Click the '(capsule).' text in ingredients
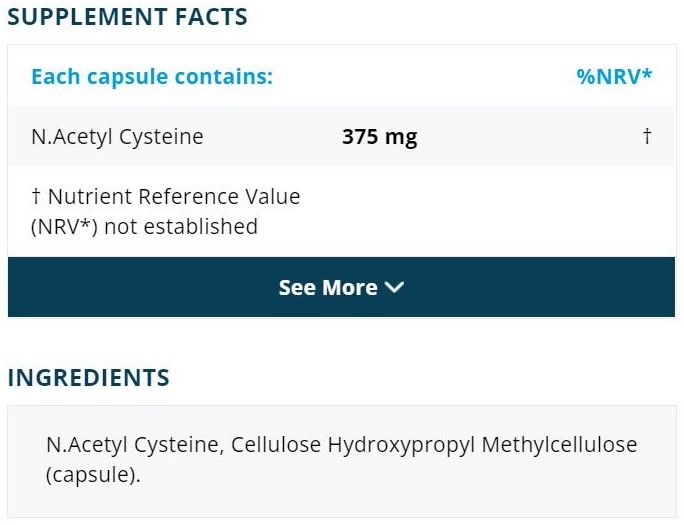Viewport: 684px width, 525px height. [x=93, y=474]
